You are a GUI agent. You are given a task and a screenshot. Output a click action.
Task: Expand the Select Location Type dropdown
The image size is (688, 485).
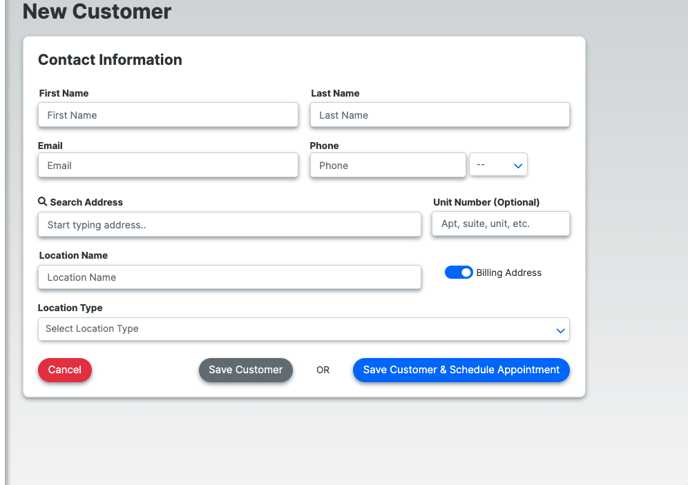tap(304, 329)
